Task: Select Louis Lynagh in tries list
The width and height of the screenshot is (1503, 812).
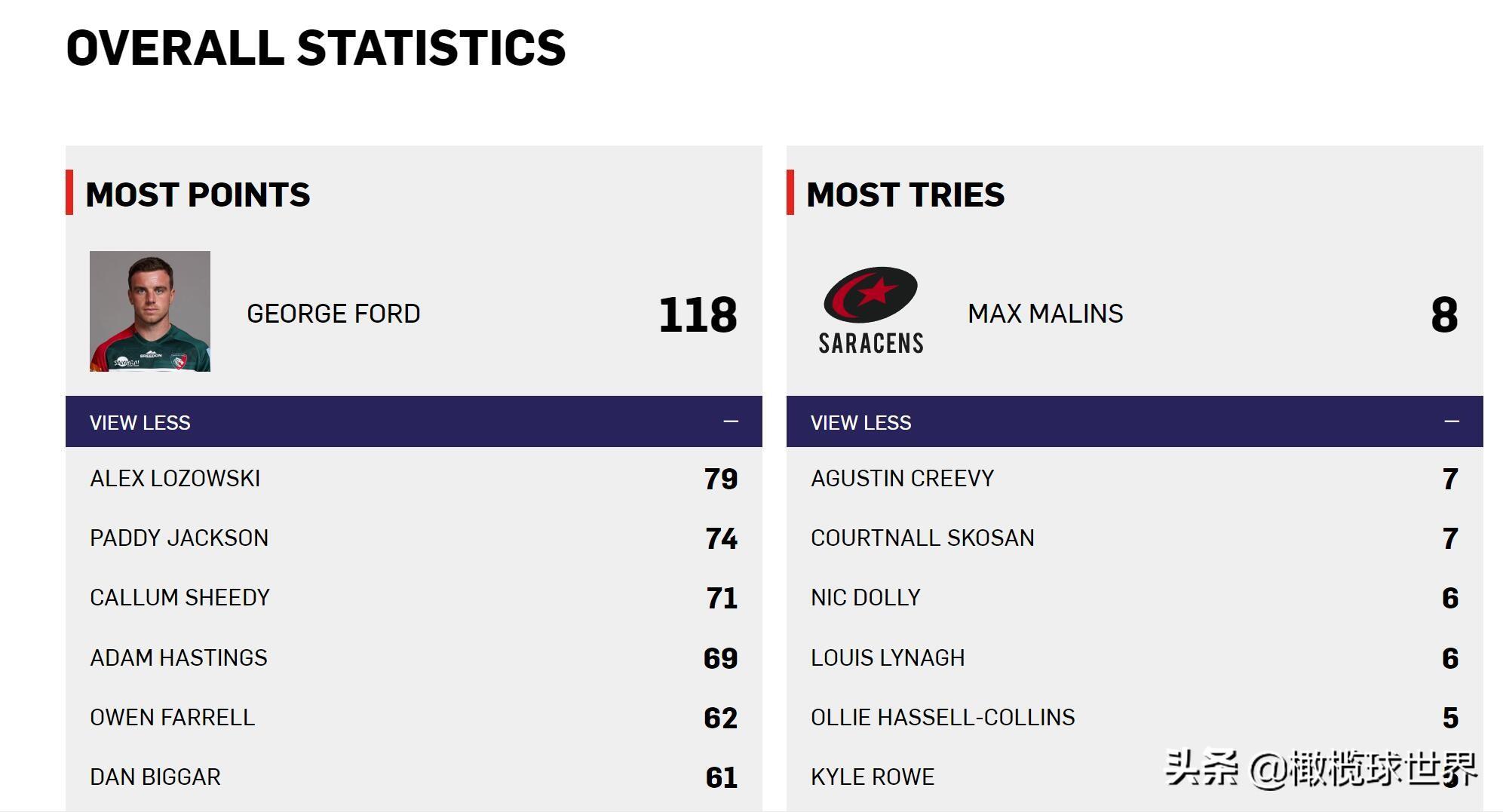Action: point(888,657)
